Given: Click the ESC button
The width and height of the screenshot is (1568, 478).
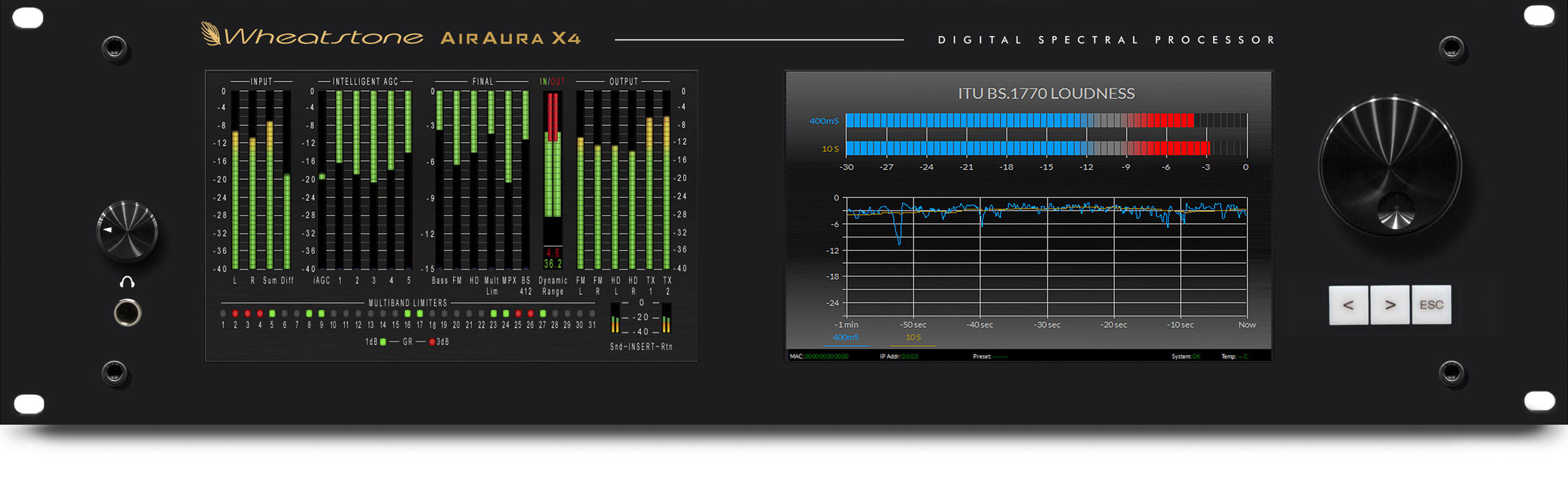Looking at the screenshot, I should [x=1431, y=305].
